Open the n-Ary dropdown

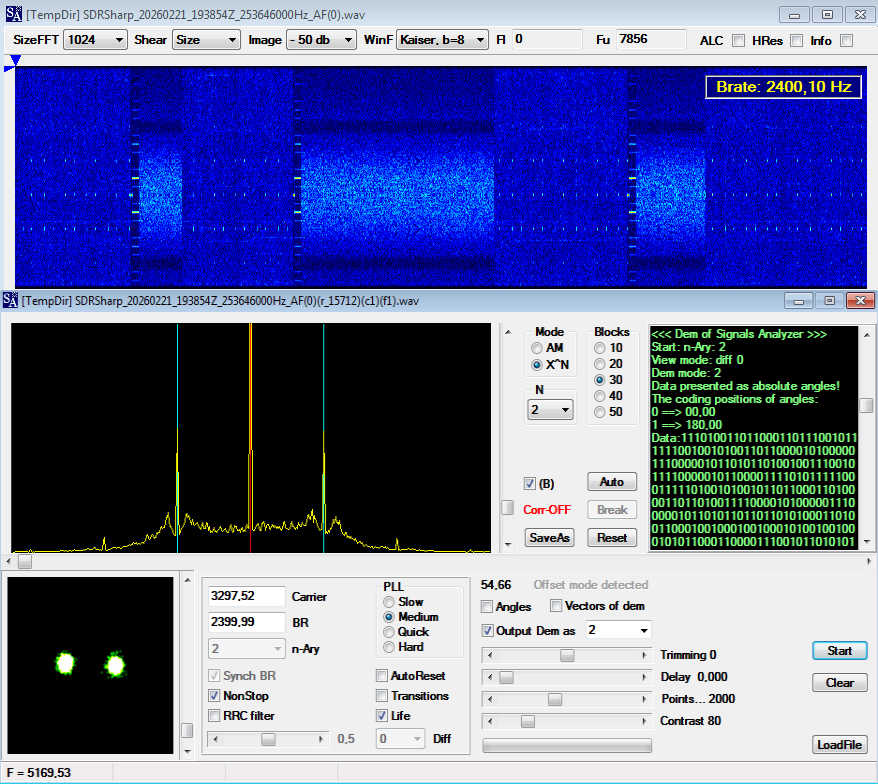[x=246, y=648]
